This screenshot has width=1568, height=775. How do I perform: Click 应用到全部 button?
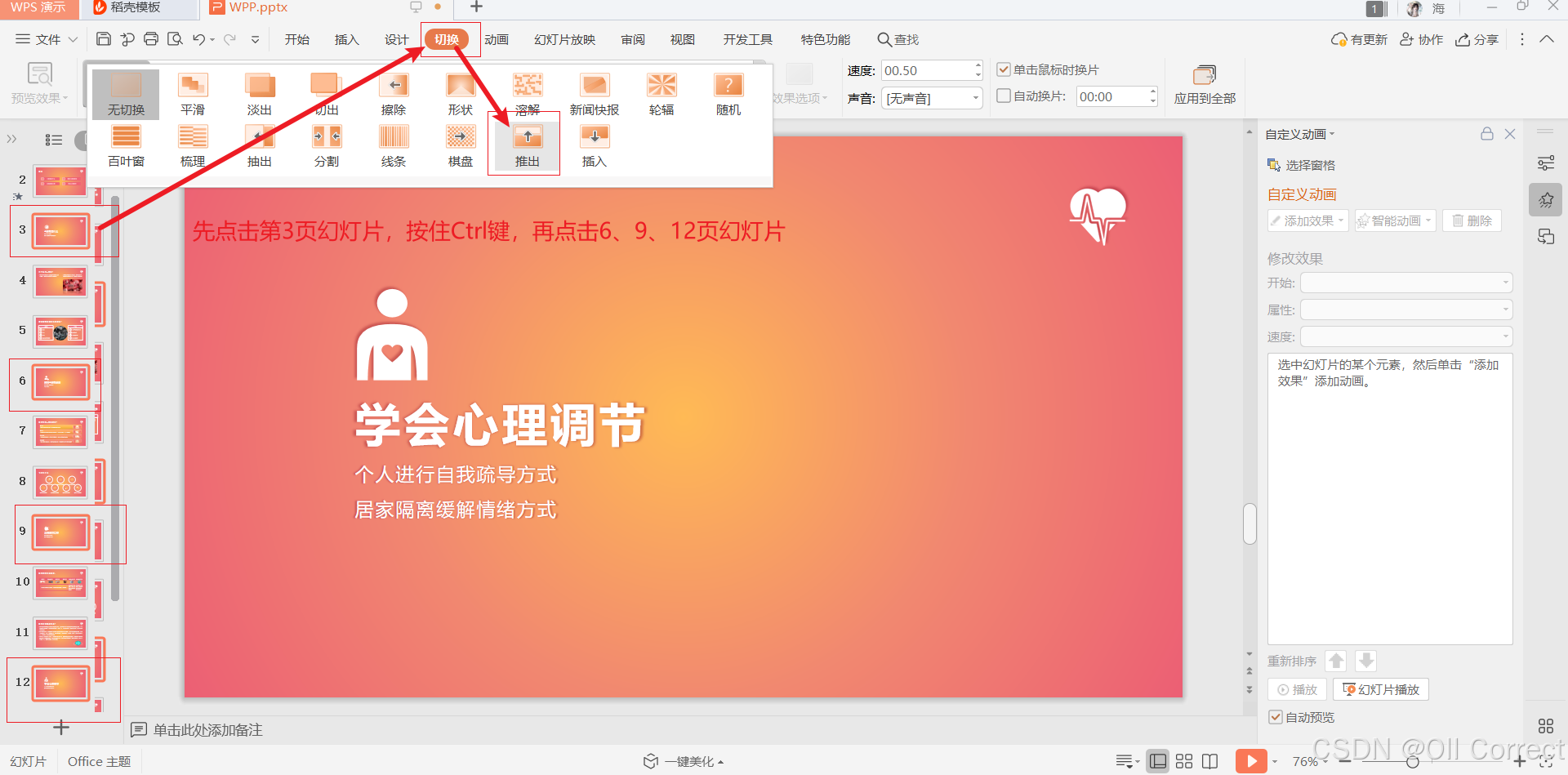pos(1205,85)
